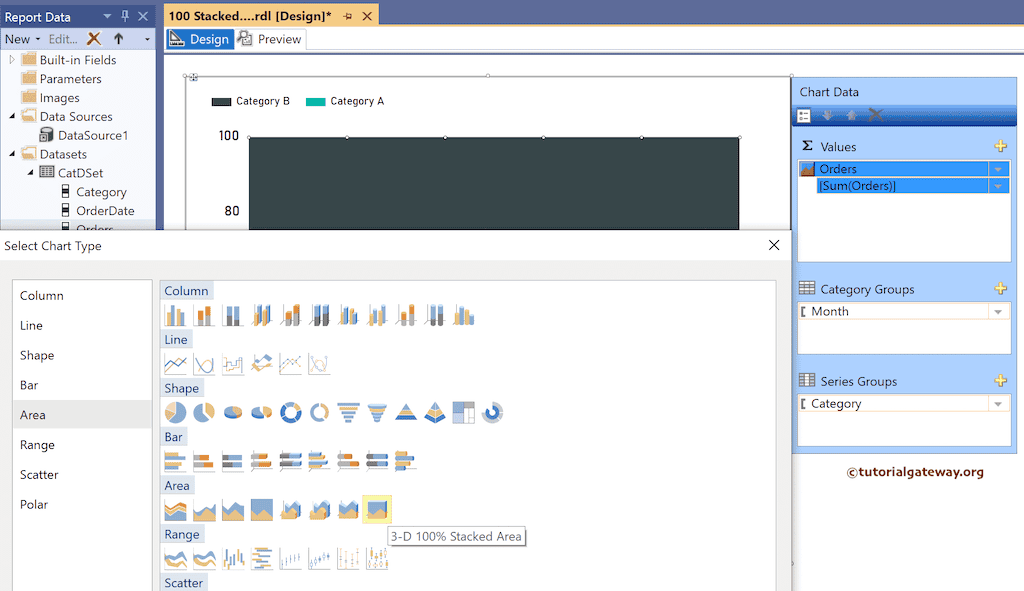
Task: Select Column in chart type list
Action: [82, 295]
